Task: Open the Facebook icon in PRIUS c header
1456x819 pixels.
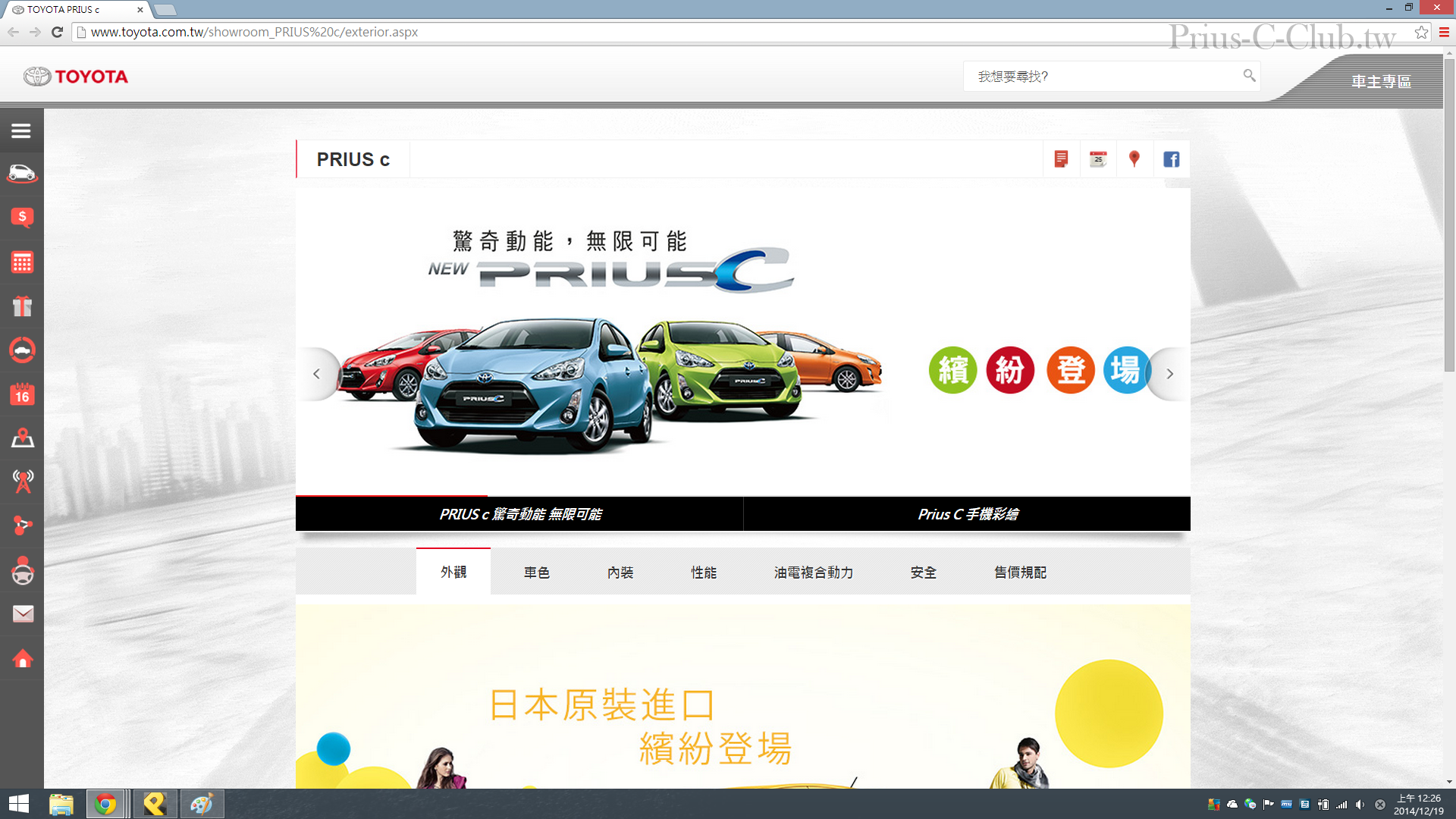Action: 1172,159
